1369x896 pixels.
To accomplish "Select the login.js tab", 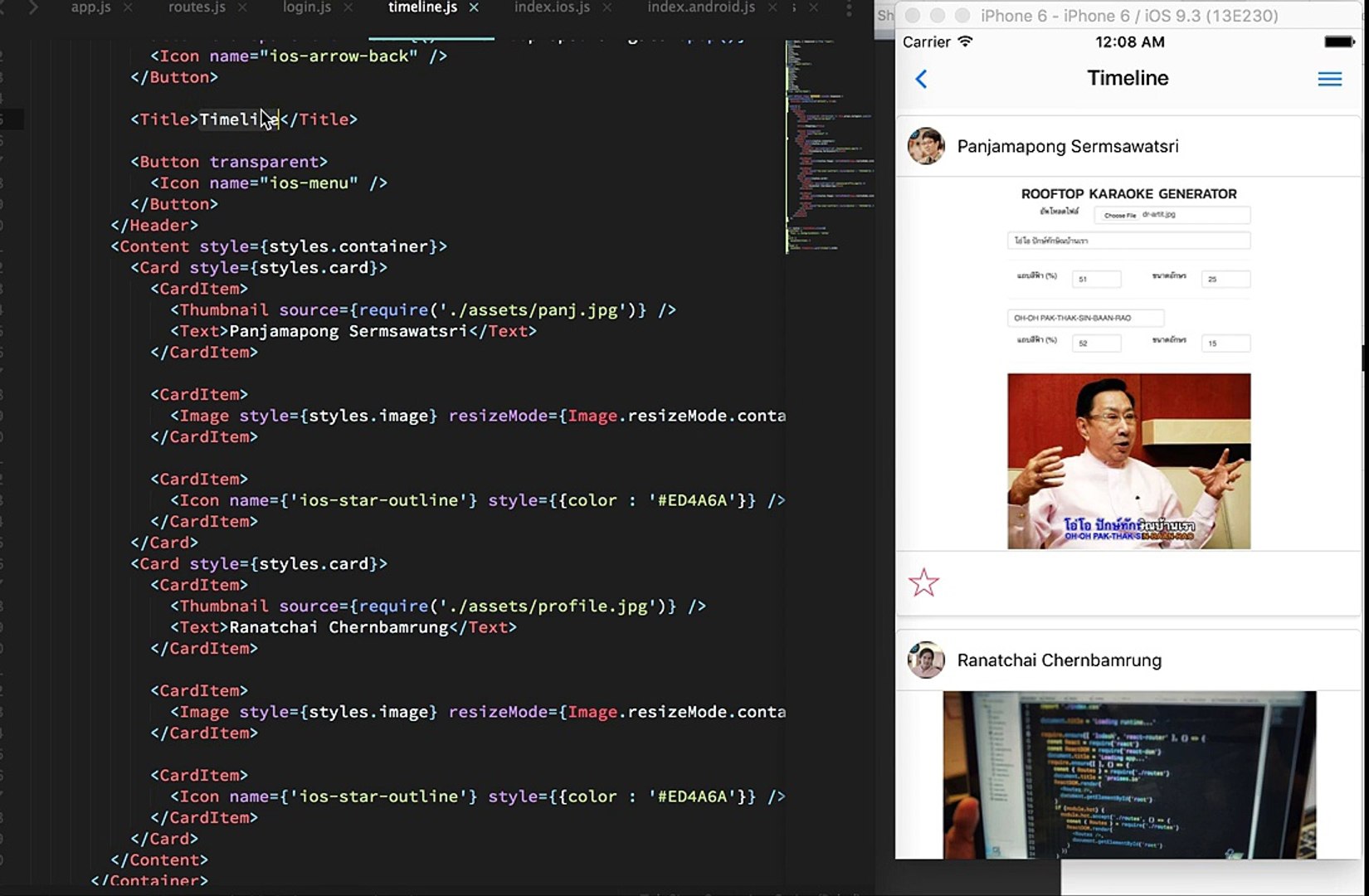I will (x=307, y=7).
